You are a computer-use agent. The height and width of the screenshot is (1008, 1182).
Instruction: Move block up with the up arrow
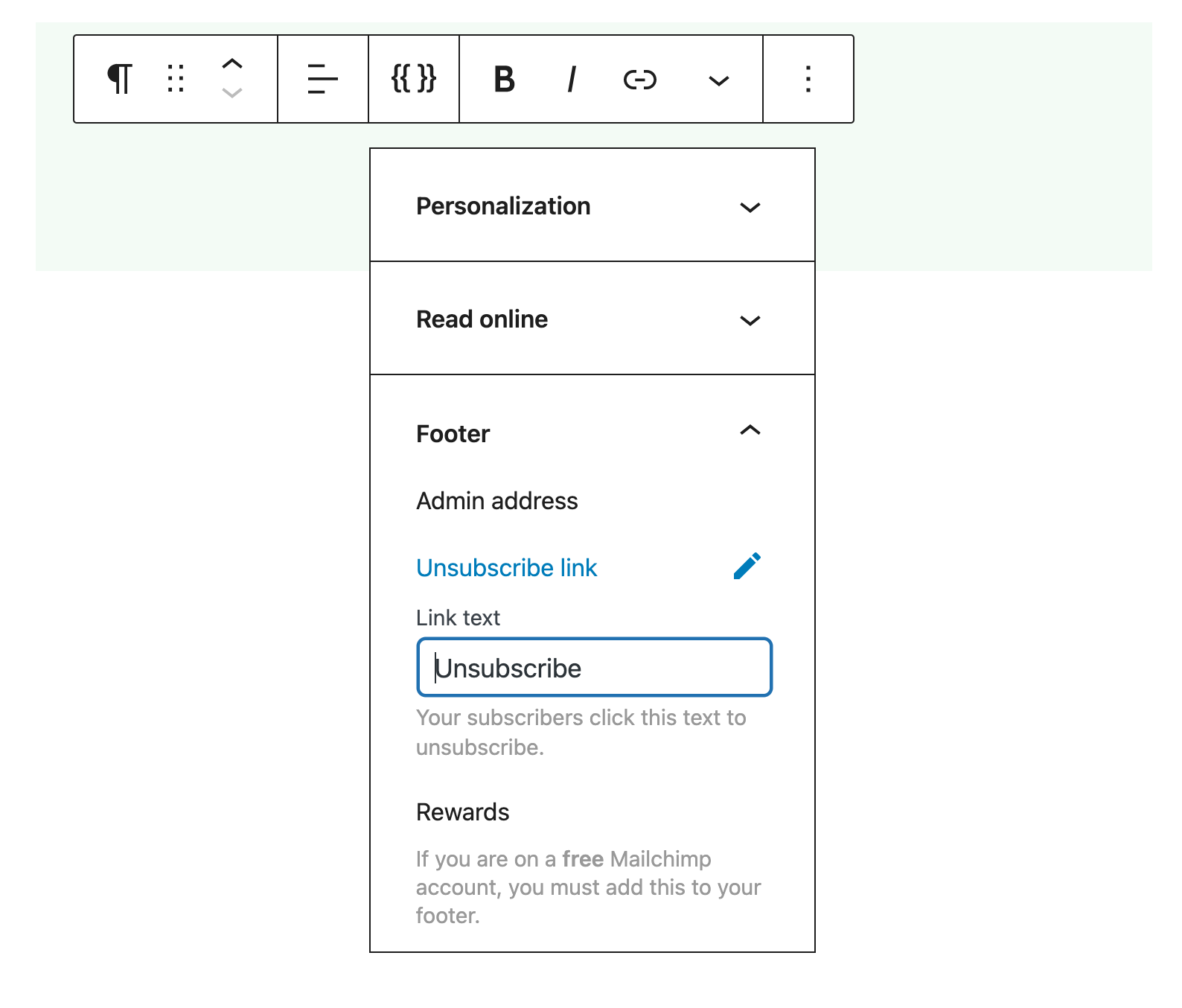click(232, 64)
